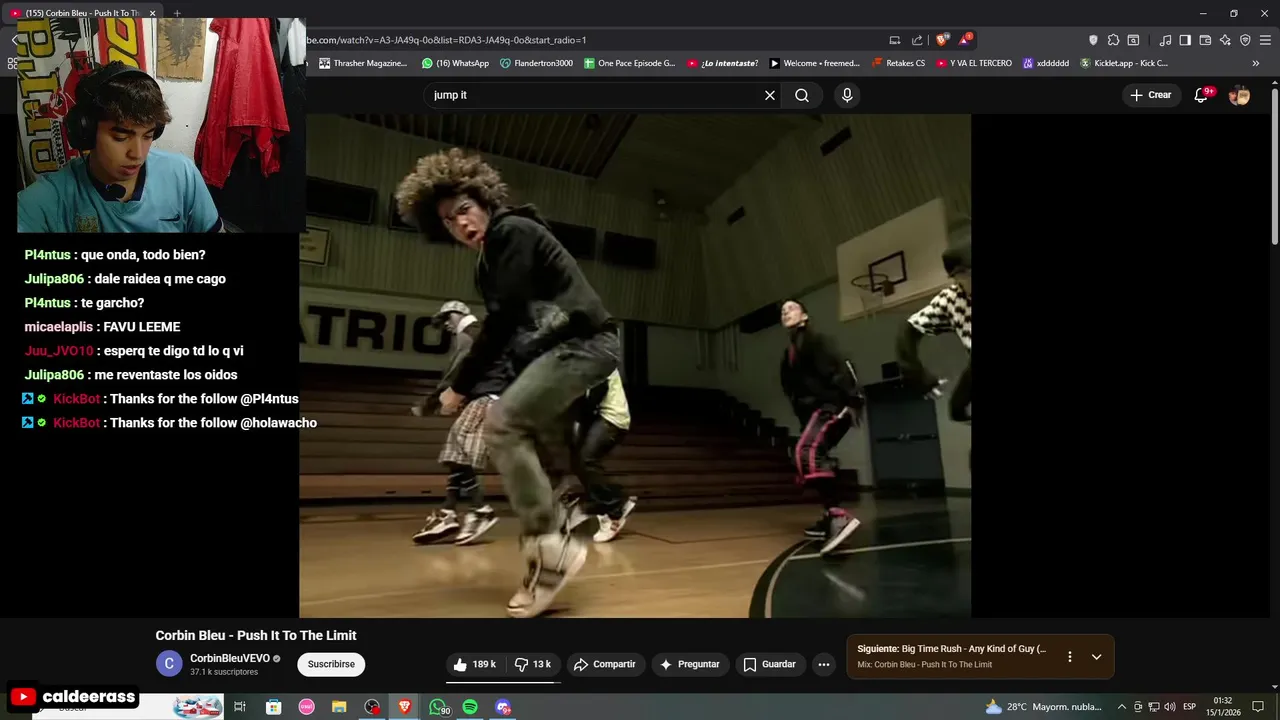This screenshot has width=1280, height=720.
Task: Open Microsoft Store from taskbar
Action: point(273,707)
